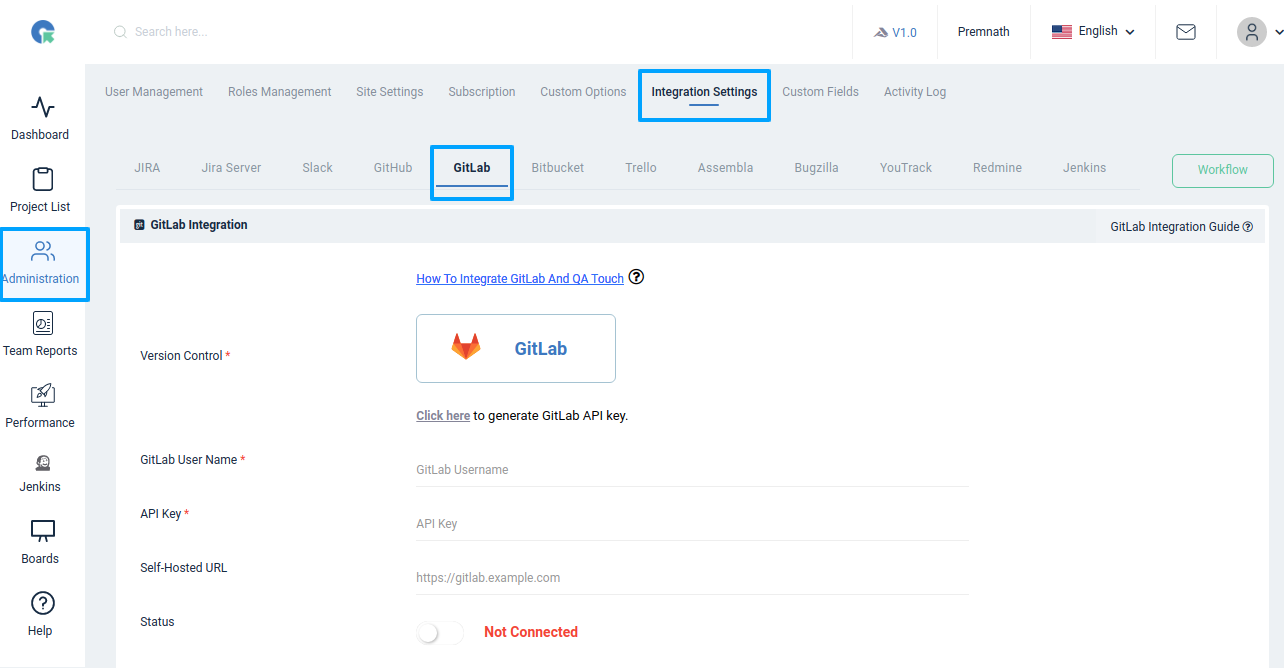Click the Help question mark icon

tap(40, 603)
